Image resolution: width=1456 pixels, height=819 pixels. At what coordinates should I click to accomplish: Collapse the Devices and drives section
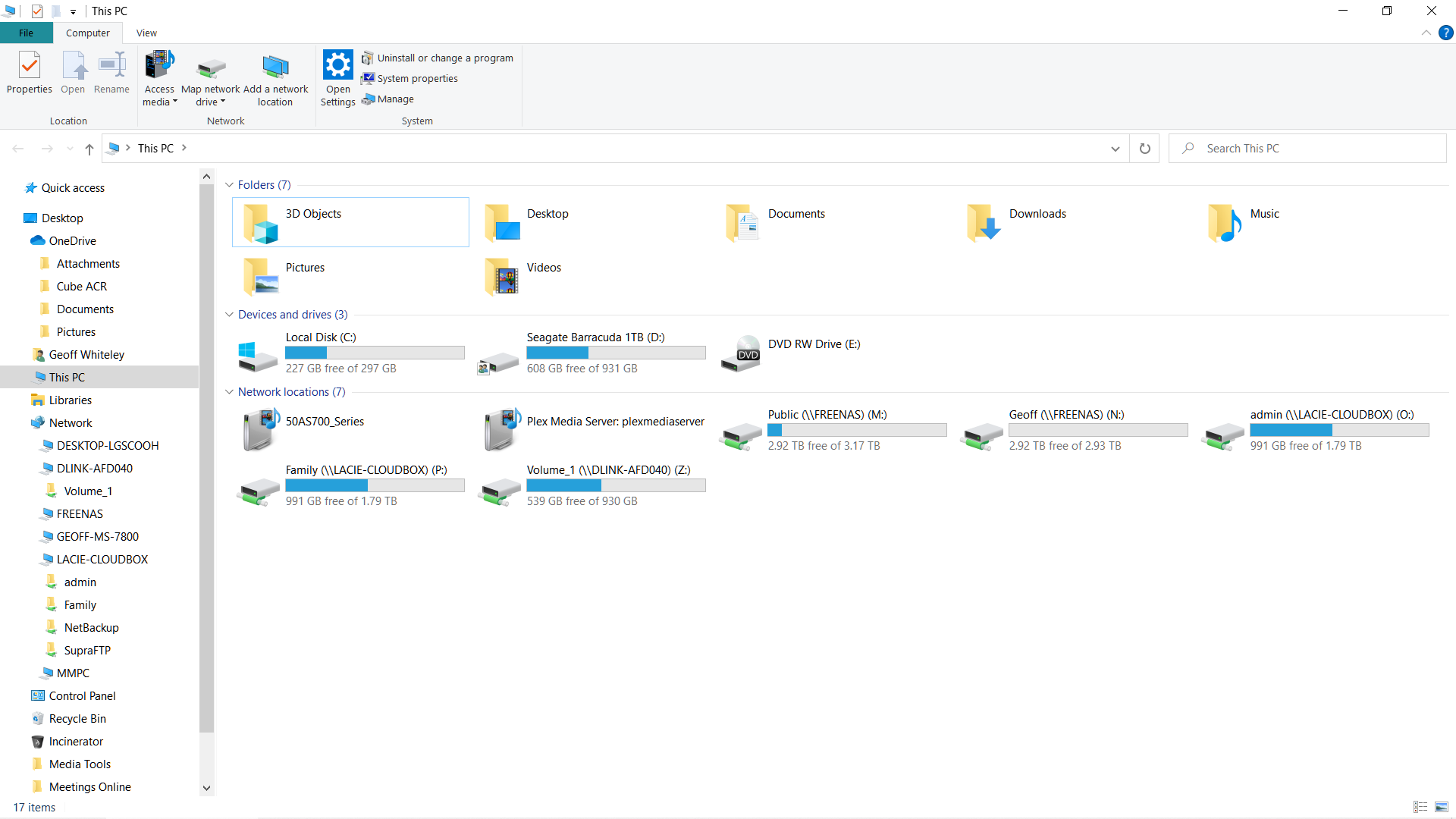click(229, 315)
